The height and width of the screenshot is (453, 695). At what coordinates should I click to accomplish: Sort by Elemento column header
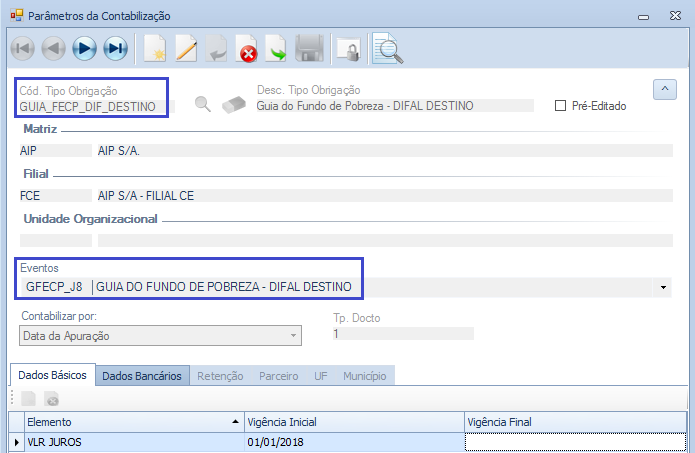click(134, 422)
